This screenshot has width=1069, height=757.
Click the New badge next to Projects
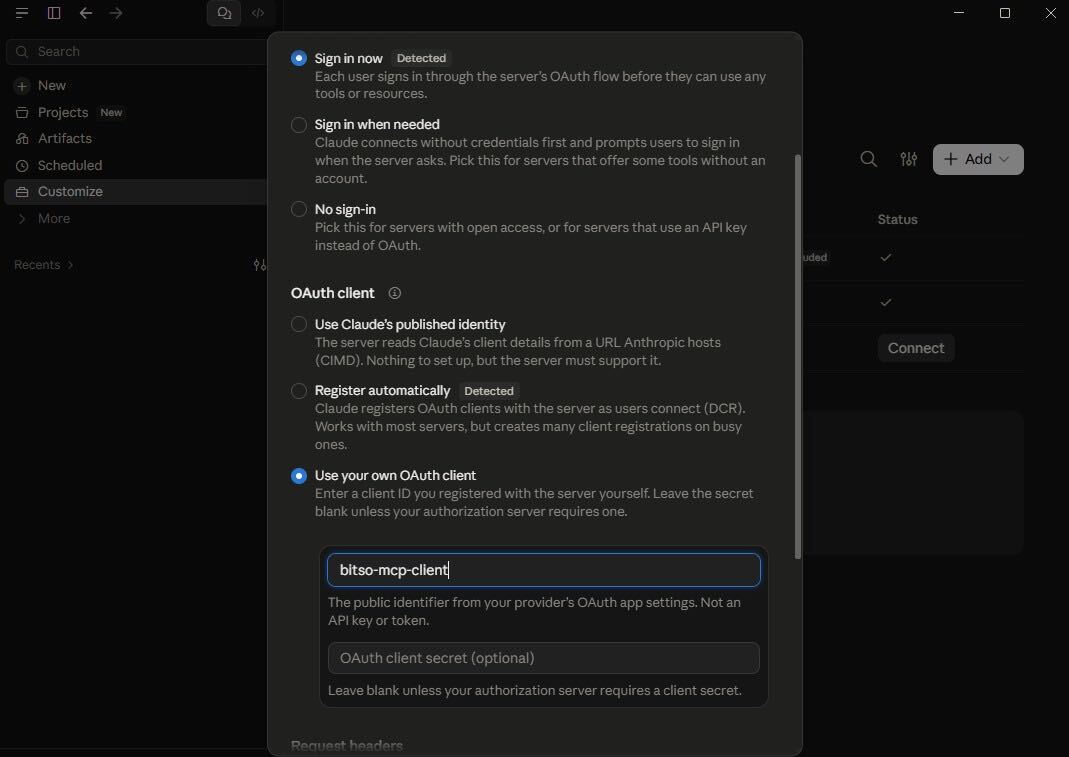(x=111, y=113)
